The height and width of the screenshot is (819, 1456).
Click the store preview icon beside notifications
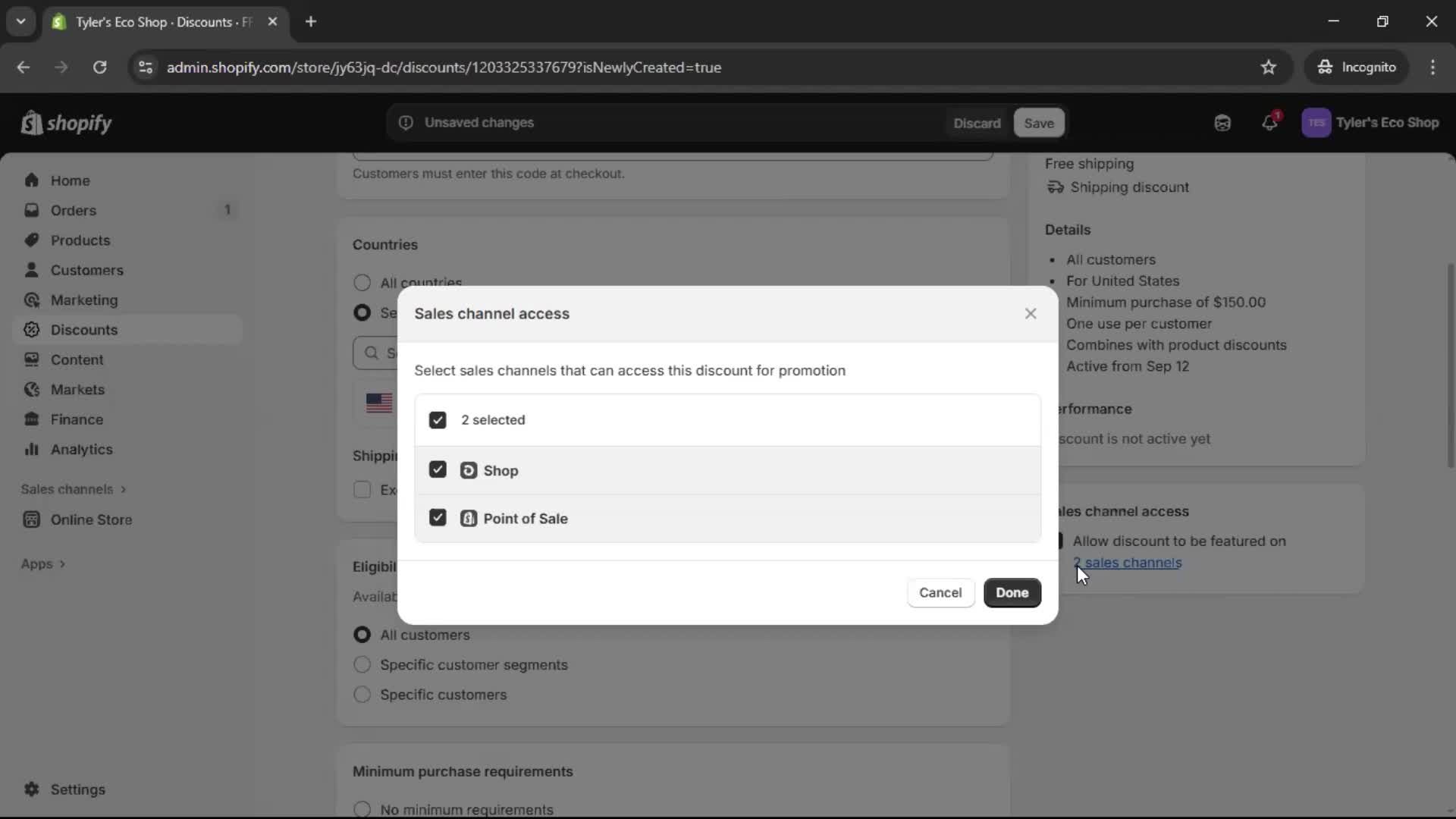click(1222, 123)
